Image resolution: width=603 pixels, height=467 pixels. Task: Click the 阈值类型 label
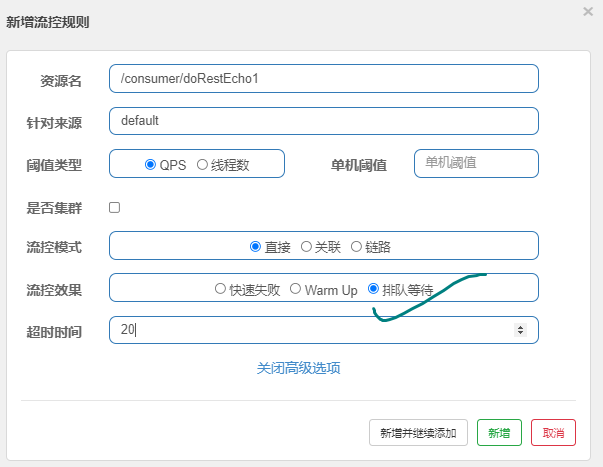pyautogui.click(x=54, y=165)
